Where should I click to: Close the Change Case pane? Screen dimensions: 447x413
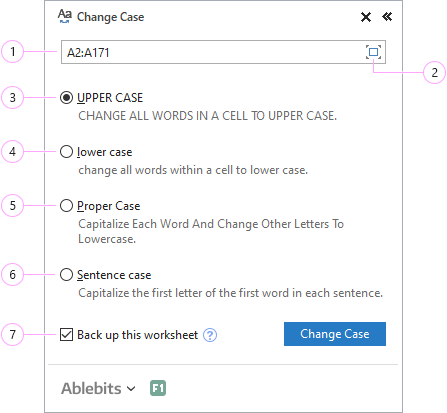pos(366,17)
